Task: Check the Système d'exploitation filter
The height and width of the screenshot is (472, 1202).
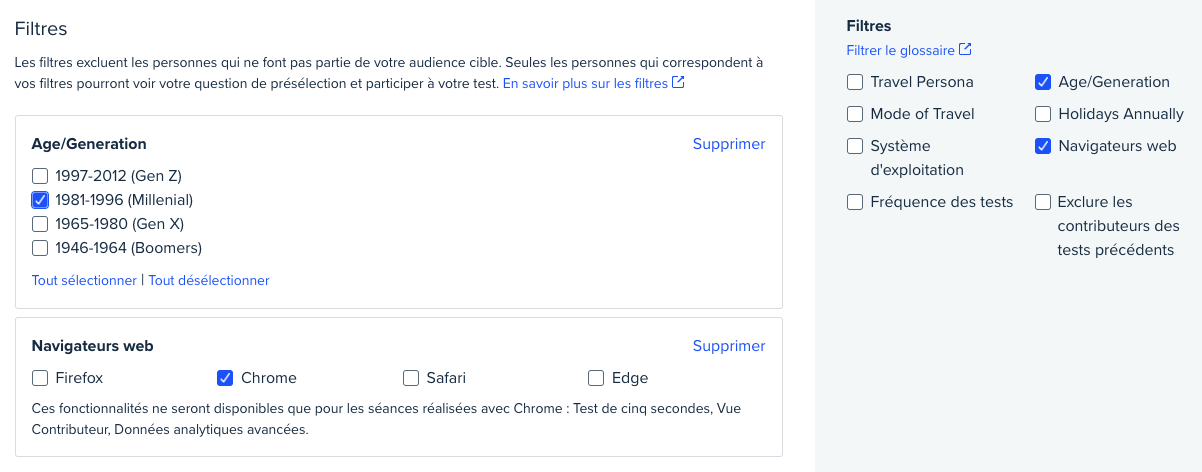Action: [855, 146]
